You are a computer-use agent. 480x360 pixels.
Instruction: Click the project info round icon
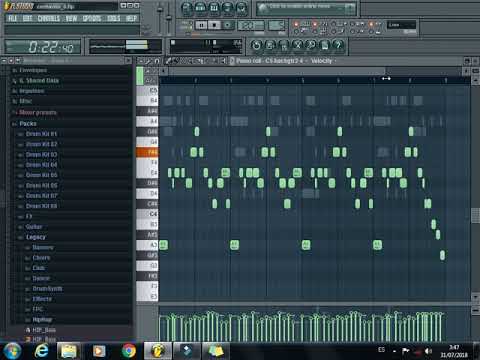(325, 45)
